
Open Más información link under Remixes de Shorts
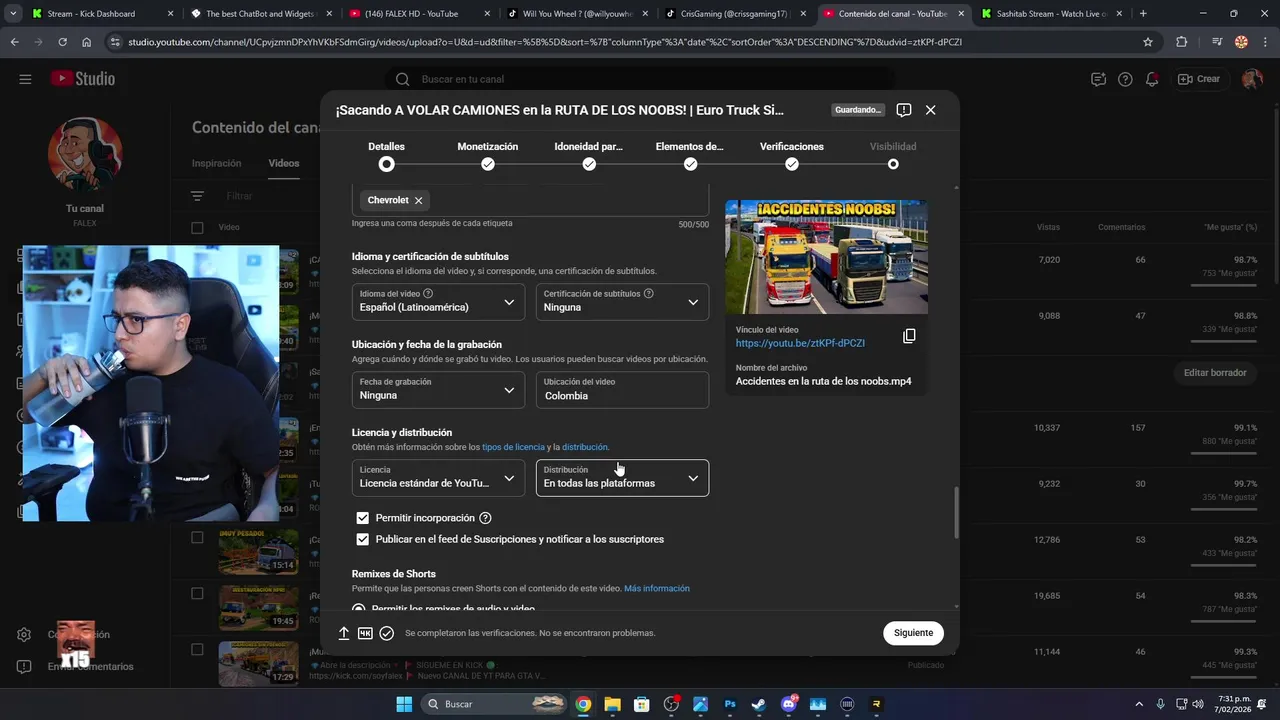[657, 588]
